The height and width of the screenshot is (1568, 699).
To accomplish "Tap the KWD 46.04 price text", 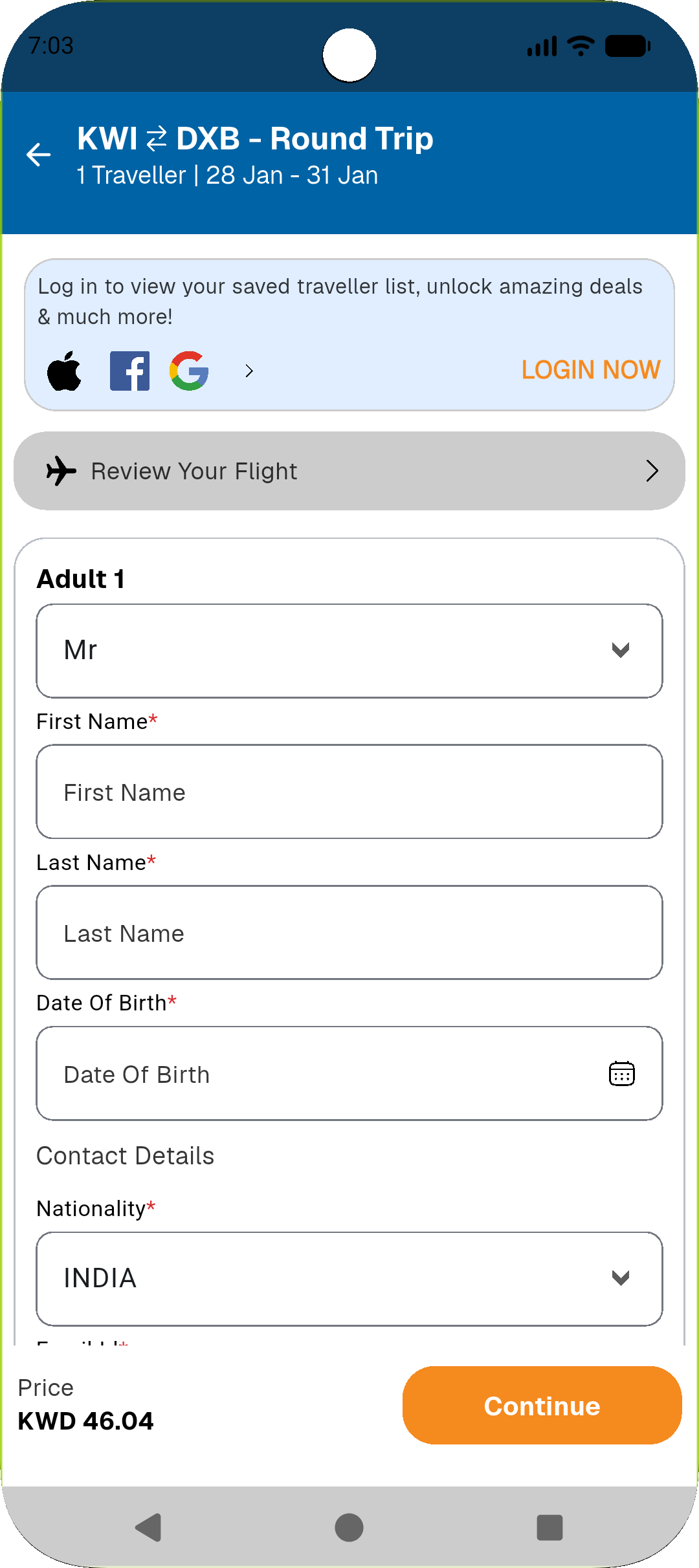I will point(86,1421).
